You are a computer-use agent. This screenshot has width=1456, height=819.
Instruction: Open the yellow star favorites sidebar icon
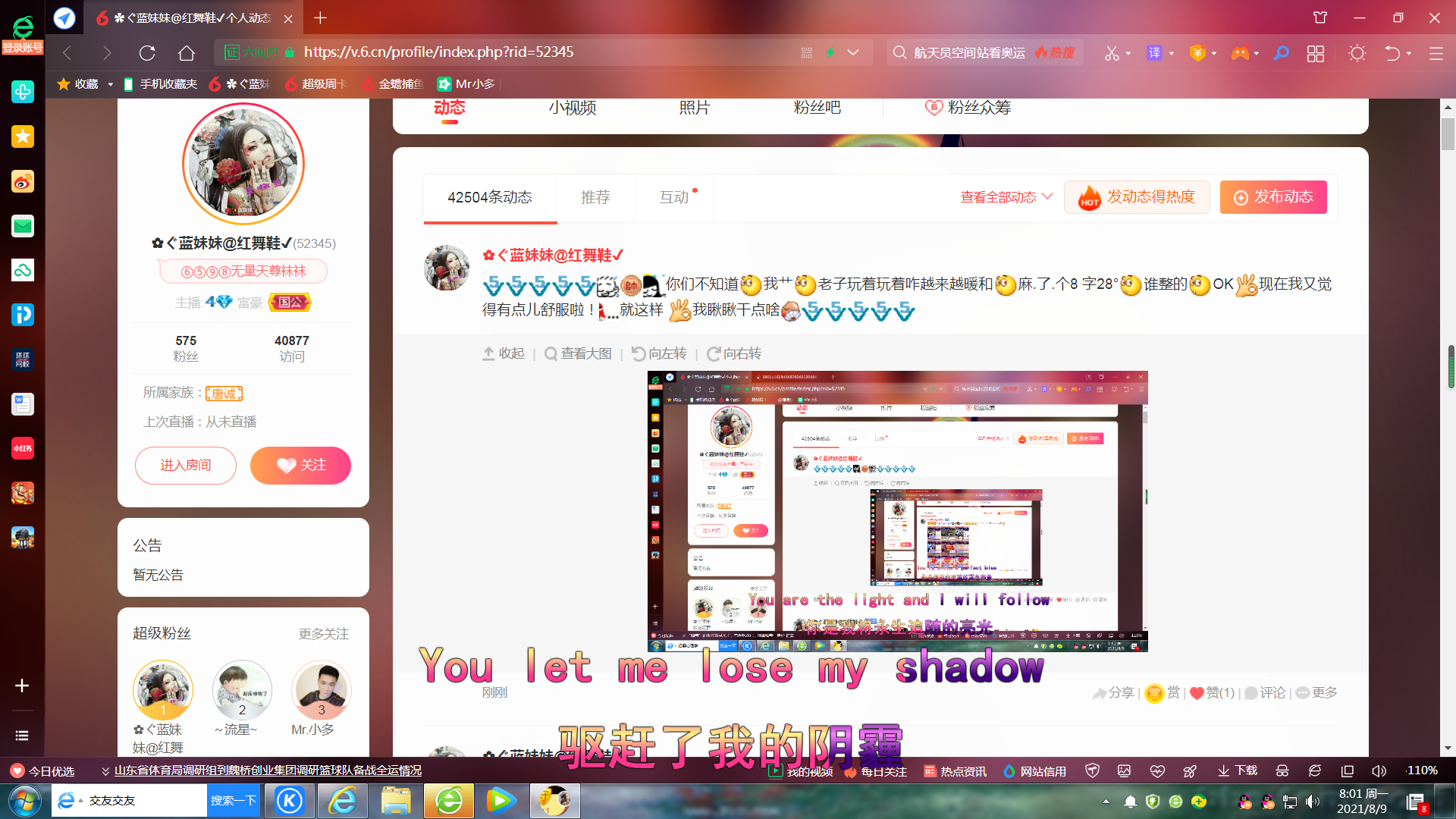[23, 136]
